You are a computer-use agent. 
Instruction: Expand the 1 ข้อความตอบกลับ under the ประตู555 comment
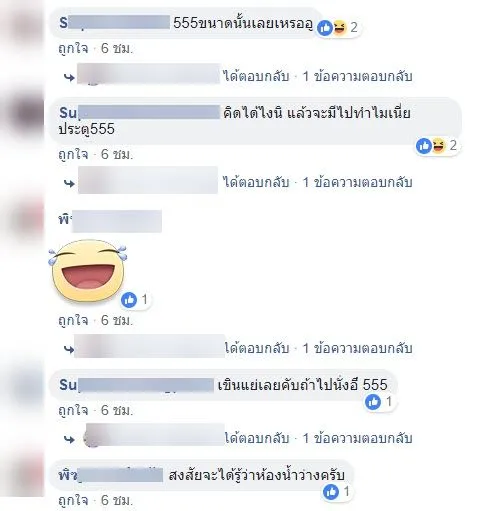(357, 182)
